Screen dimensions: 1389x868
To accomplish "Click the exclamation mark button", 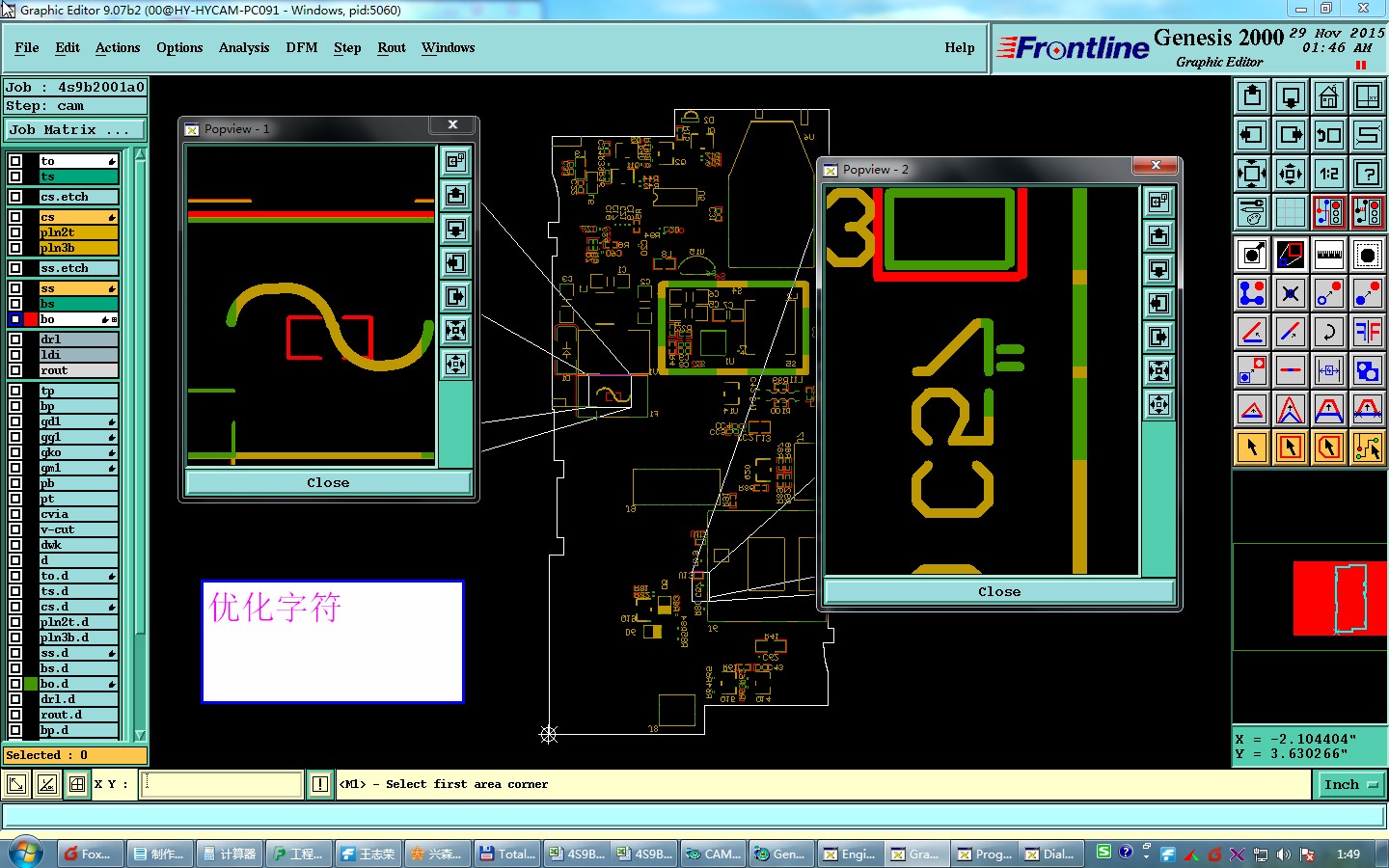I will (320, 784).
